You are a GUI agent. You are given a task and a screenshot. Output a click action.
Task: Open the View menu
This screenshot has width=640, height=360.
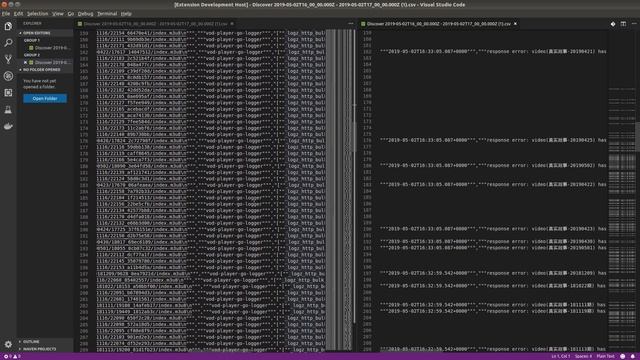point(58,13)
